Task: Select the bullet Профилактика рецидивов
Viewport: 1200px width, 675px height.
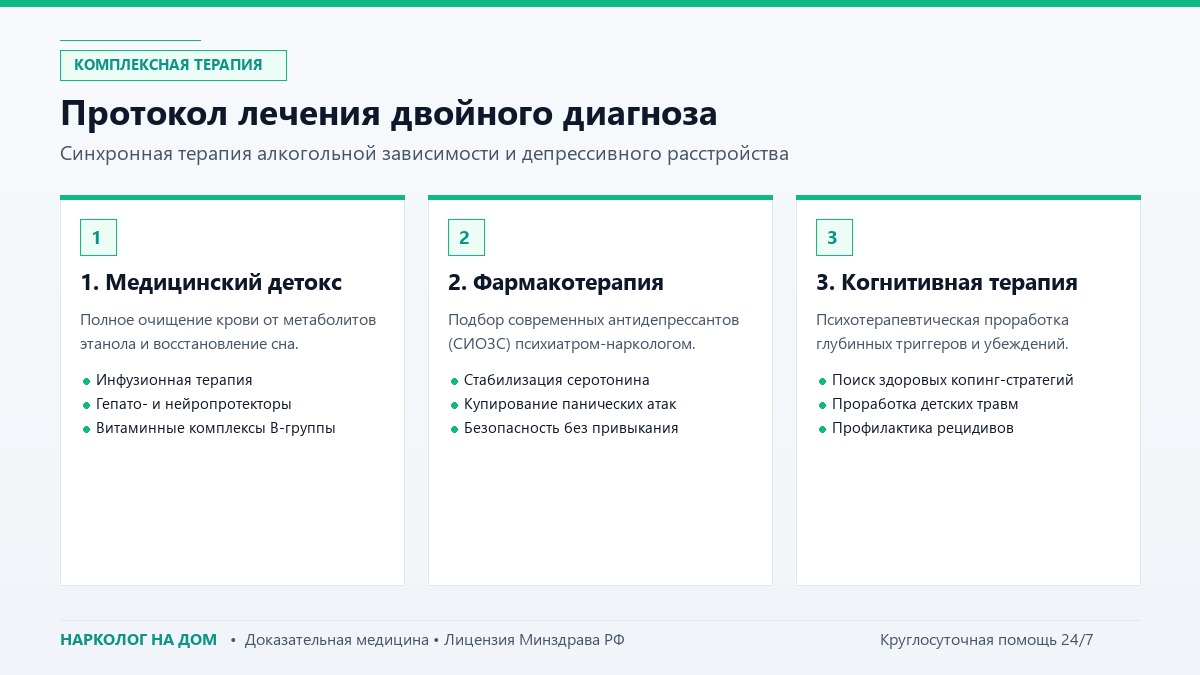Action: [x=923, y=428]
